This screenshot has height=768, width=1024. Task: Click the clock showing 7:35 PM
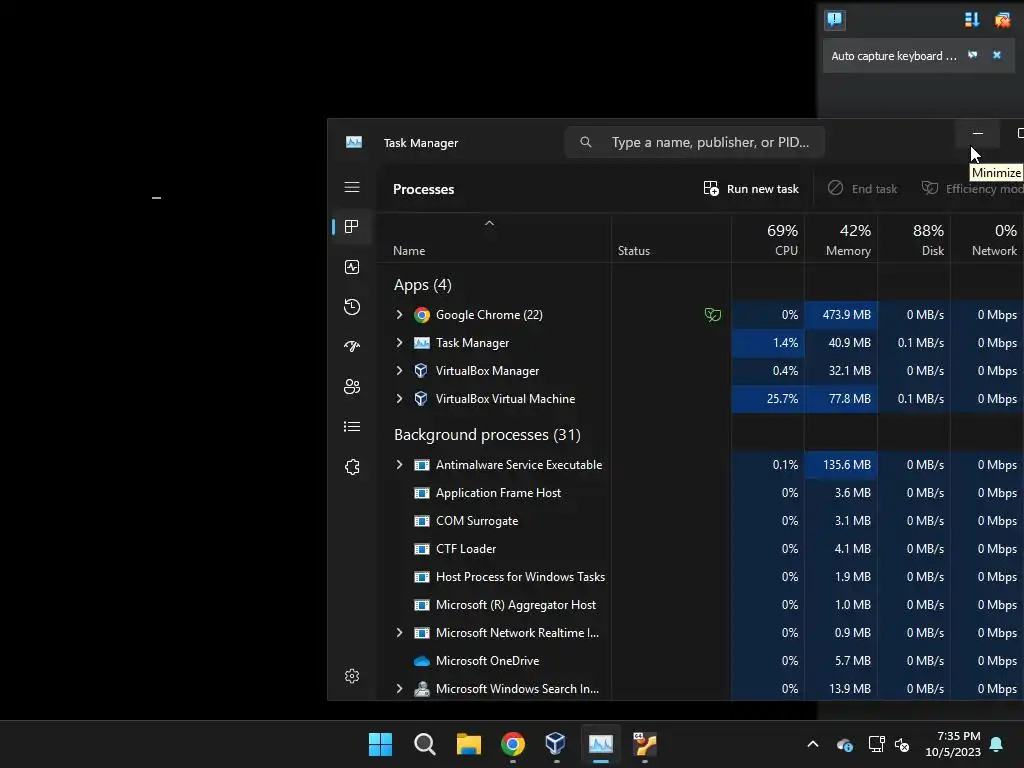click(958, 736)
